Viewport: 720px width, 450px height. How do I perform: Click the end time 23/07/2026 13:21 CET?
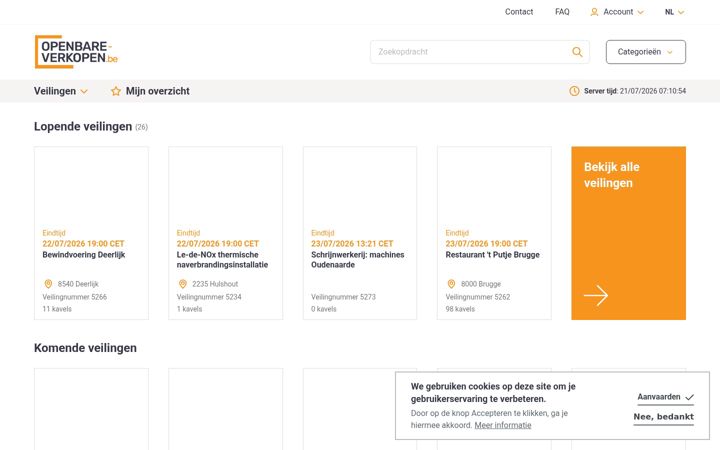click(352, 244)
